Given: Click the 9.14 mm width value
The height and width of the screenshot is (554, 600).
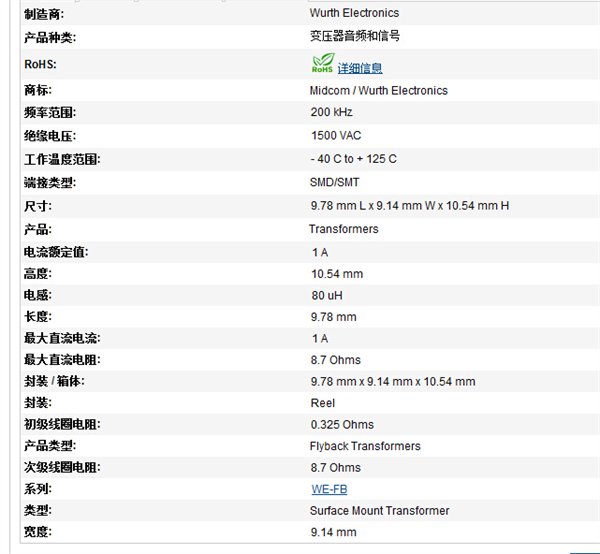Looking at the screenshot, I should tap(333, 532).
